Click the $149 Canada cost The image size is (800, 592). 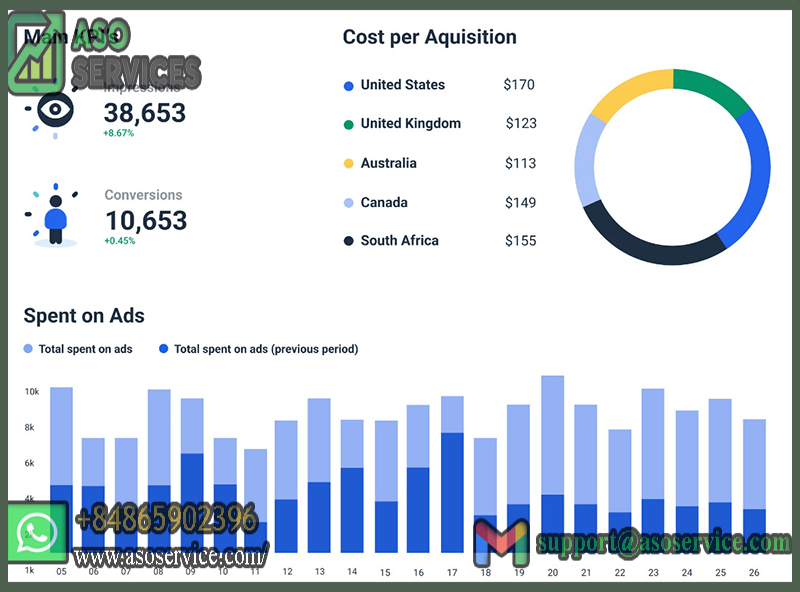(520, 203)
